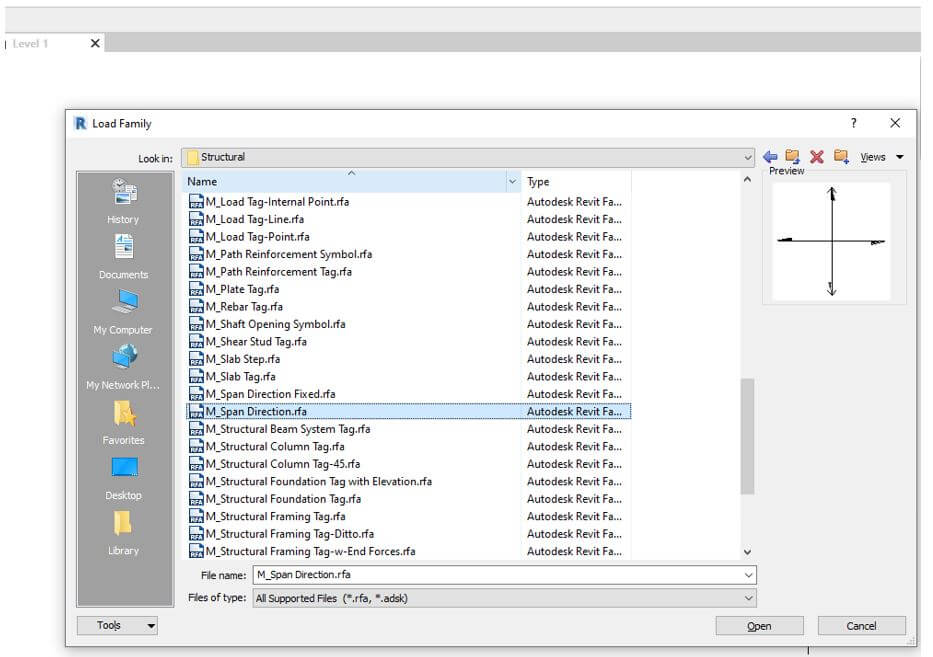Click the Open button
Image resolution: width=933 pixels, height=657 pixels.
759,625
